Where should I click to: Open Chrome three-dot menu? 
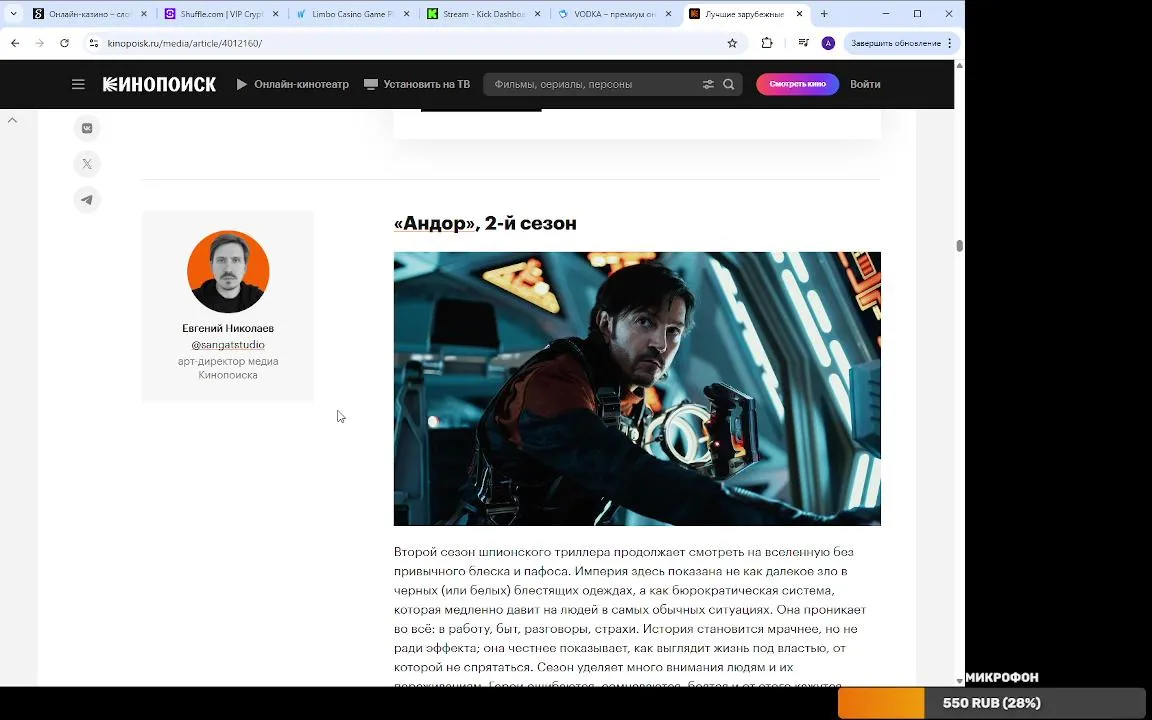tap(950, 43)
